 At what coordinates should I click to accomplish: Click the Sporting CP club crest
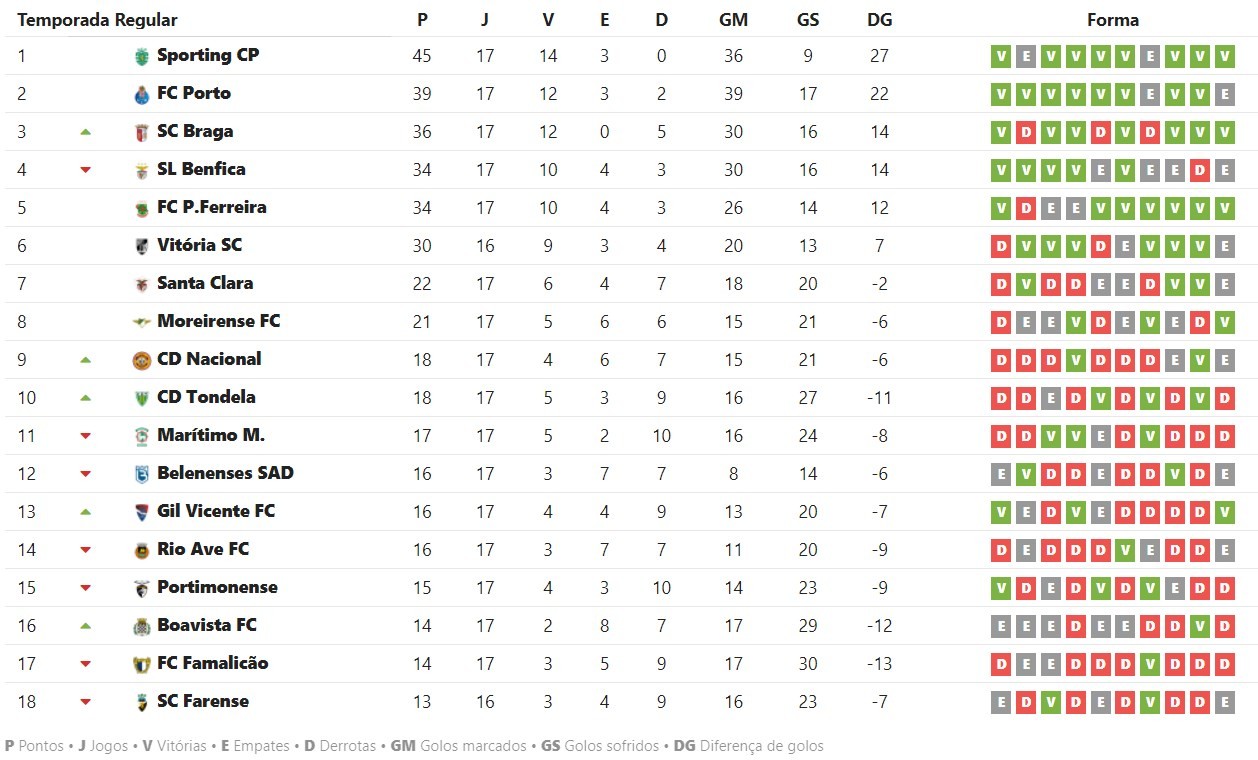(x=141, y=57)
